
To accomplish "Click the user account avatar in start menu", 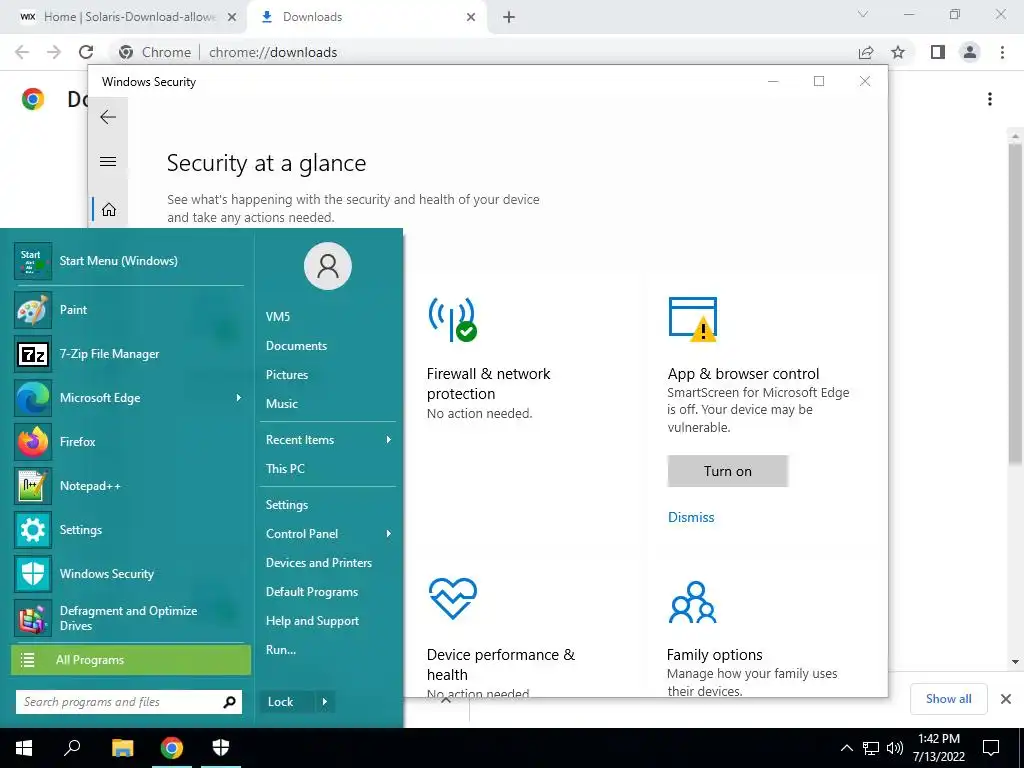I will pyautogui.click(x=328, y=266).
